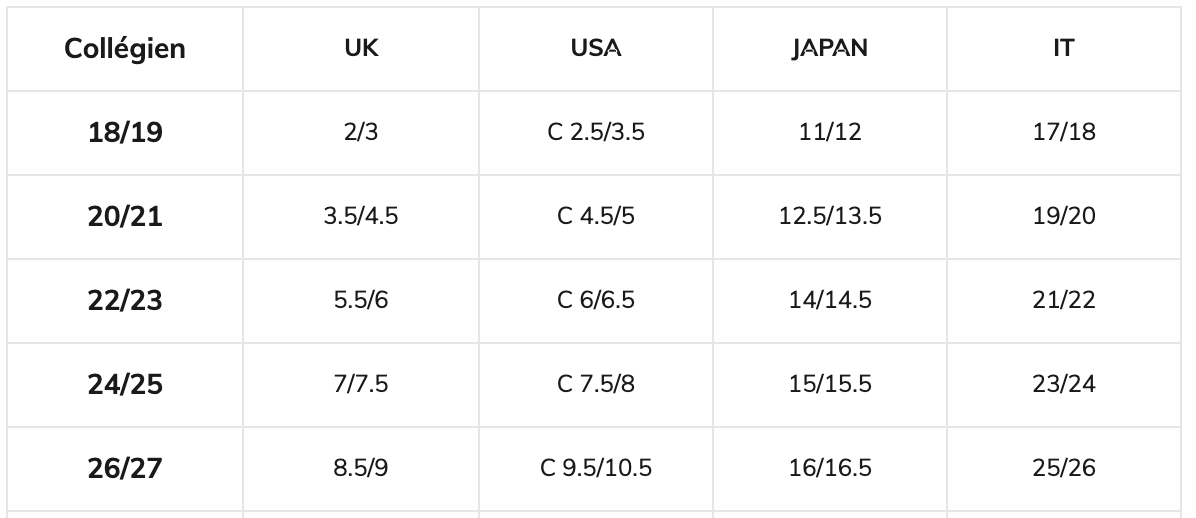Click the Collégien column header
This screenshot has width=1196, height=518.
tap(125, 49)
